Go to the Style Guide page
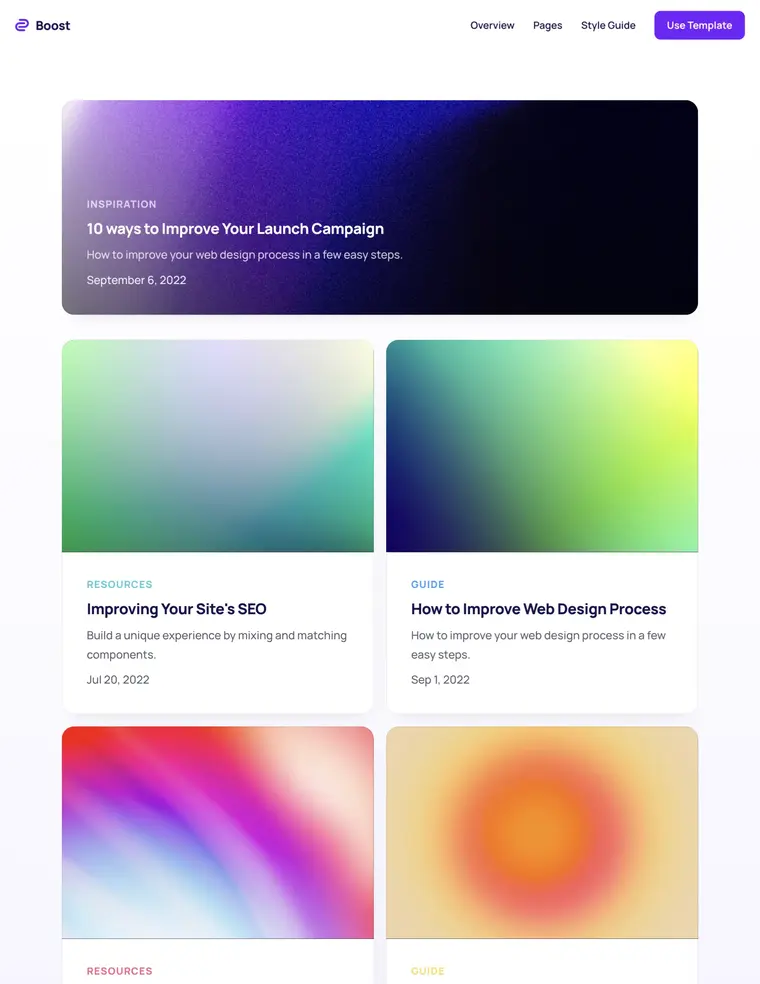Image resolution: width=760 pixels, height=984 pixels. tap(608, 26)
